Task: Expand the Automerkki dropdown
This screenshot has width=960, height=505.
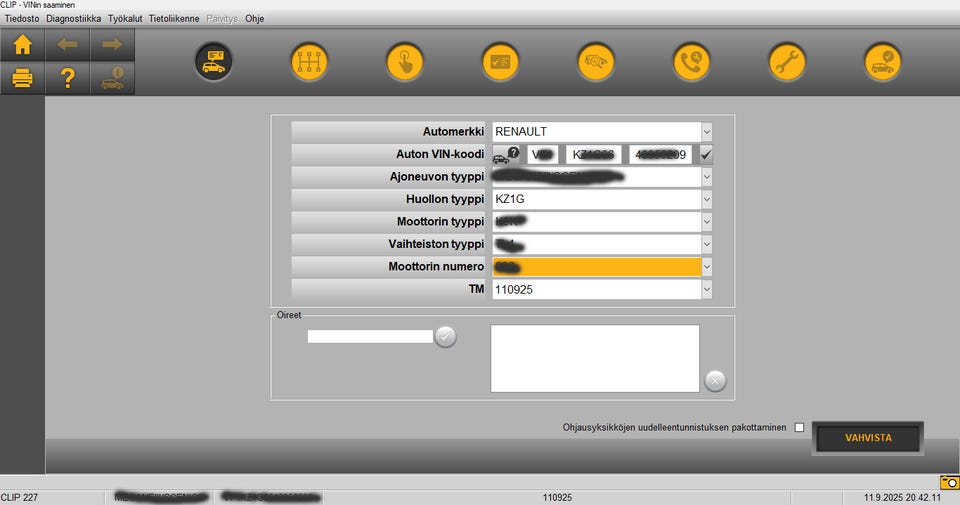Action: (707, 132)
